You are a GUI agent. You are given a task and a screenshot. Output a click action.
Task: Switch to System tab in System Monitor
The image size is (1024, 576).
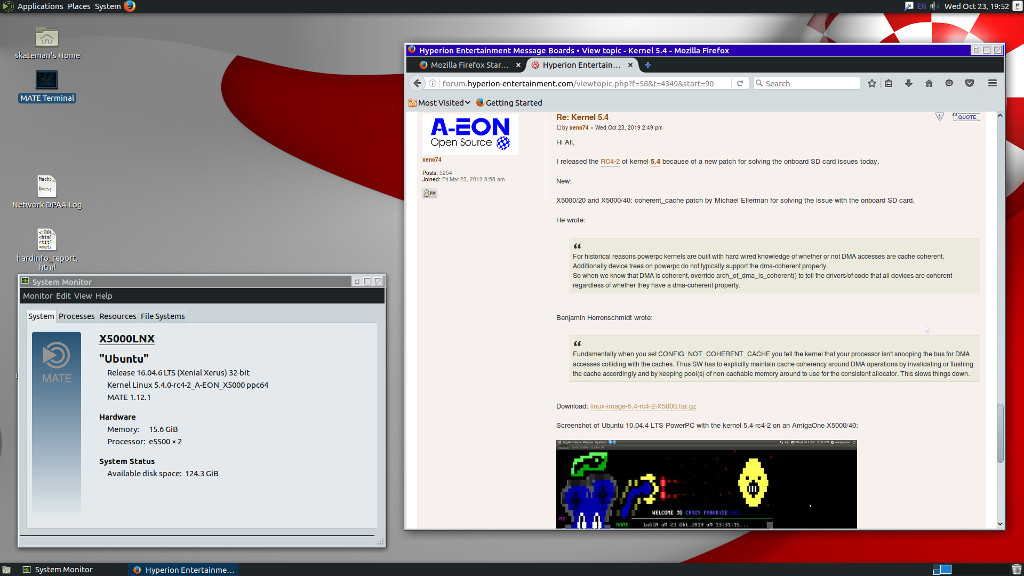[x=40, y=316]
